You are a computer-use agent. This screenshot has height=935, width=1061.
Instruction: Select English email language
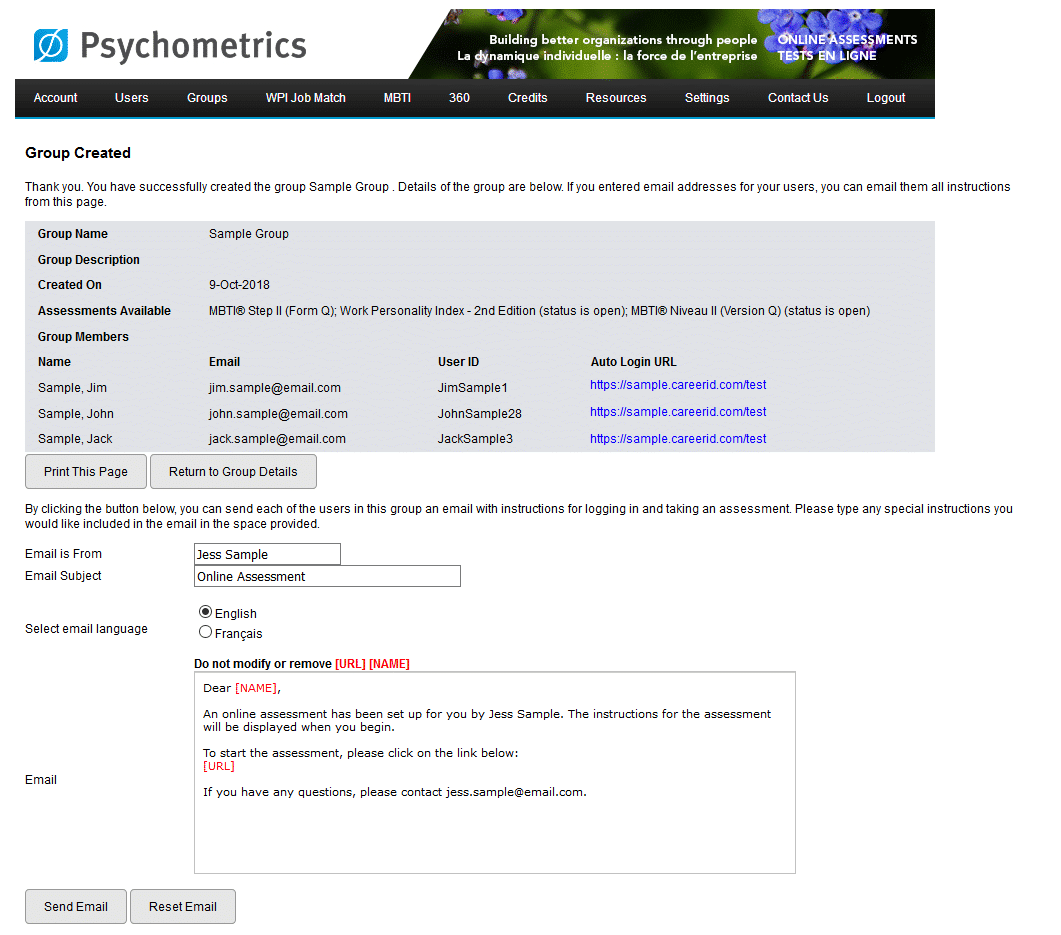[205, 612]
